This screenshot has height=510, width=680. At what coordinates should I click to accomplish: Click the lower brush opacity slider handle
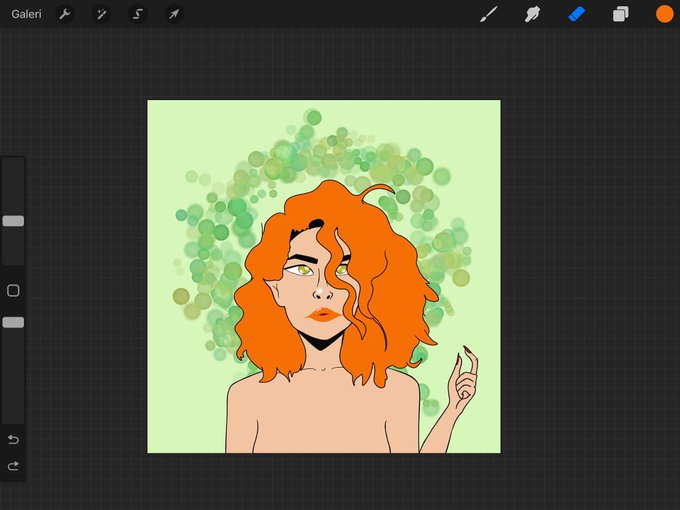(x=13, y=322)
